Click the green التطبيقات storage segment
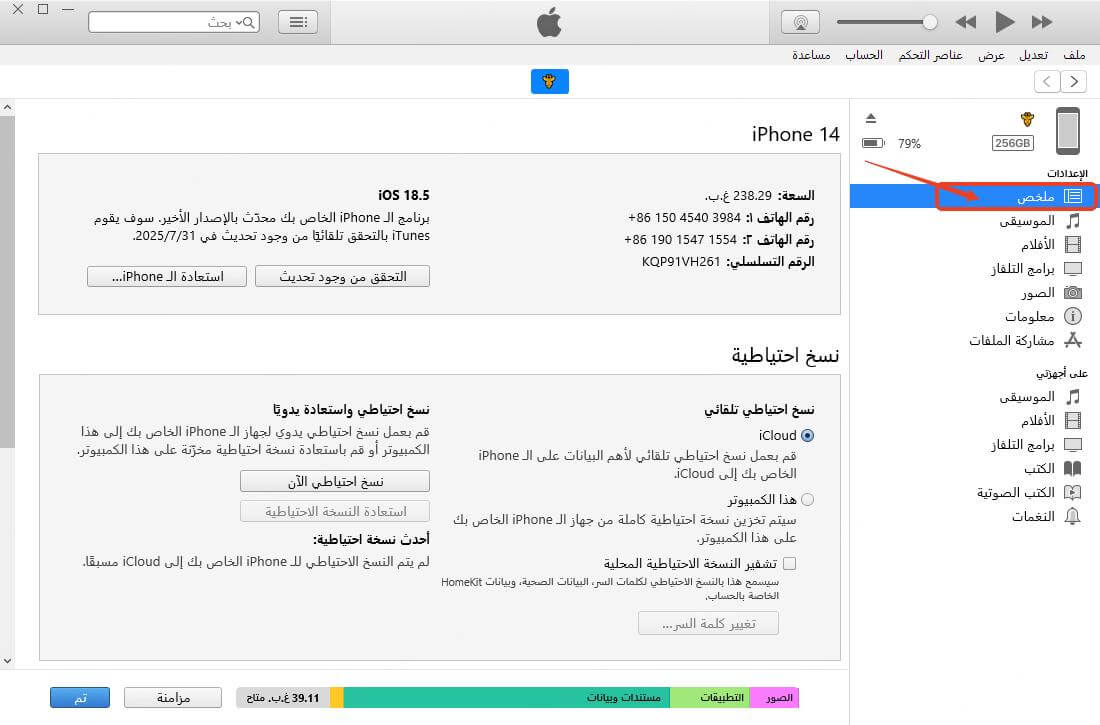1100x725 pixels. [x=710, y=698]
